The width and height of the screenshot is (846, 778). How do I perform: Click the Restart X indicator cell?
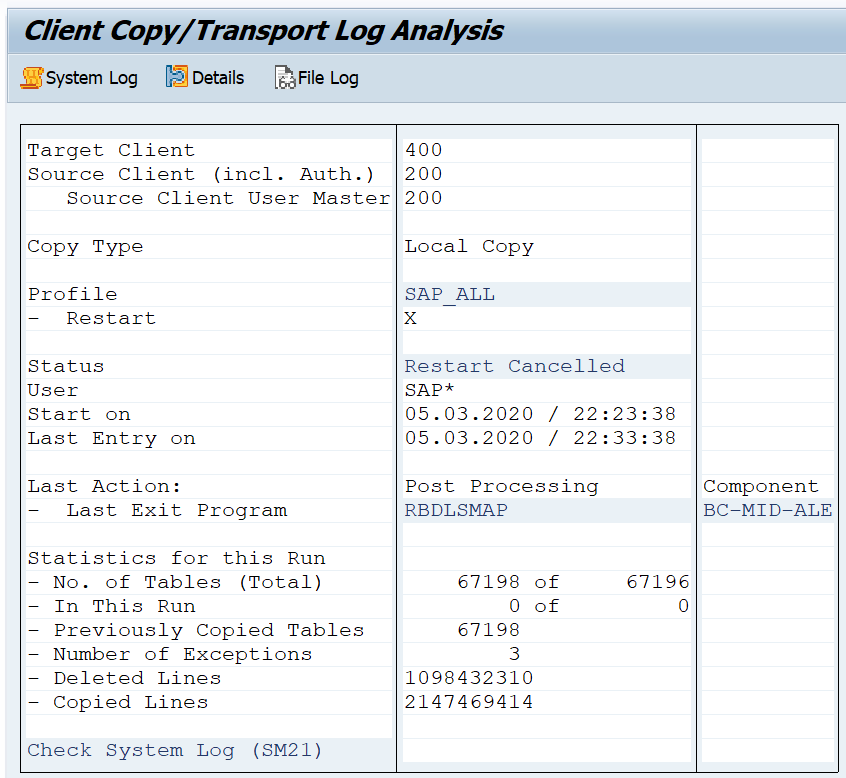pyautogui.click(x=411, y=318)
